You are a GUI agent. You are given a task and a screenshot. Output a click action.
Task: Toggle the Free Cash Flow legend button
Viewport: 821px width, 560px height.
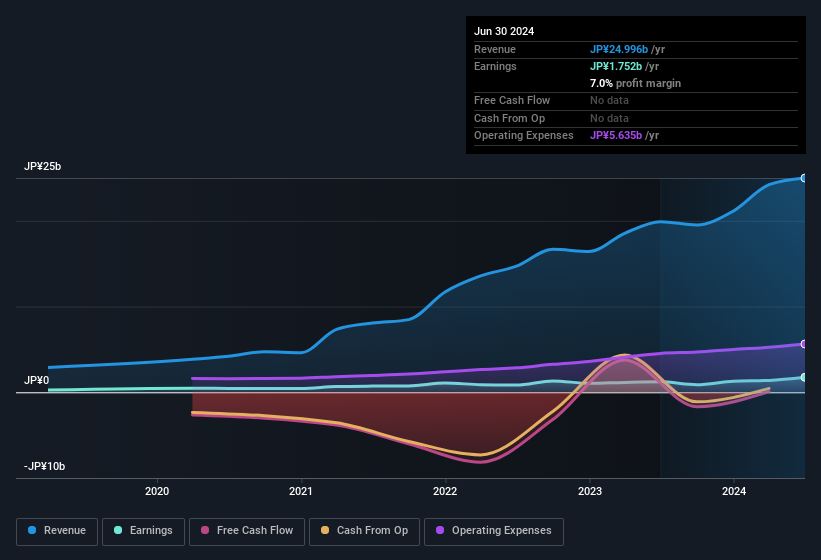tap(247, 531)
